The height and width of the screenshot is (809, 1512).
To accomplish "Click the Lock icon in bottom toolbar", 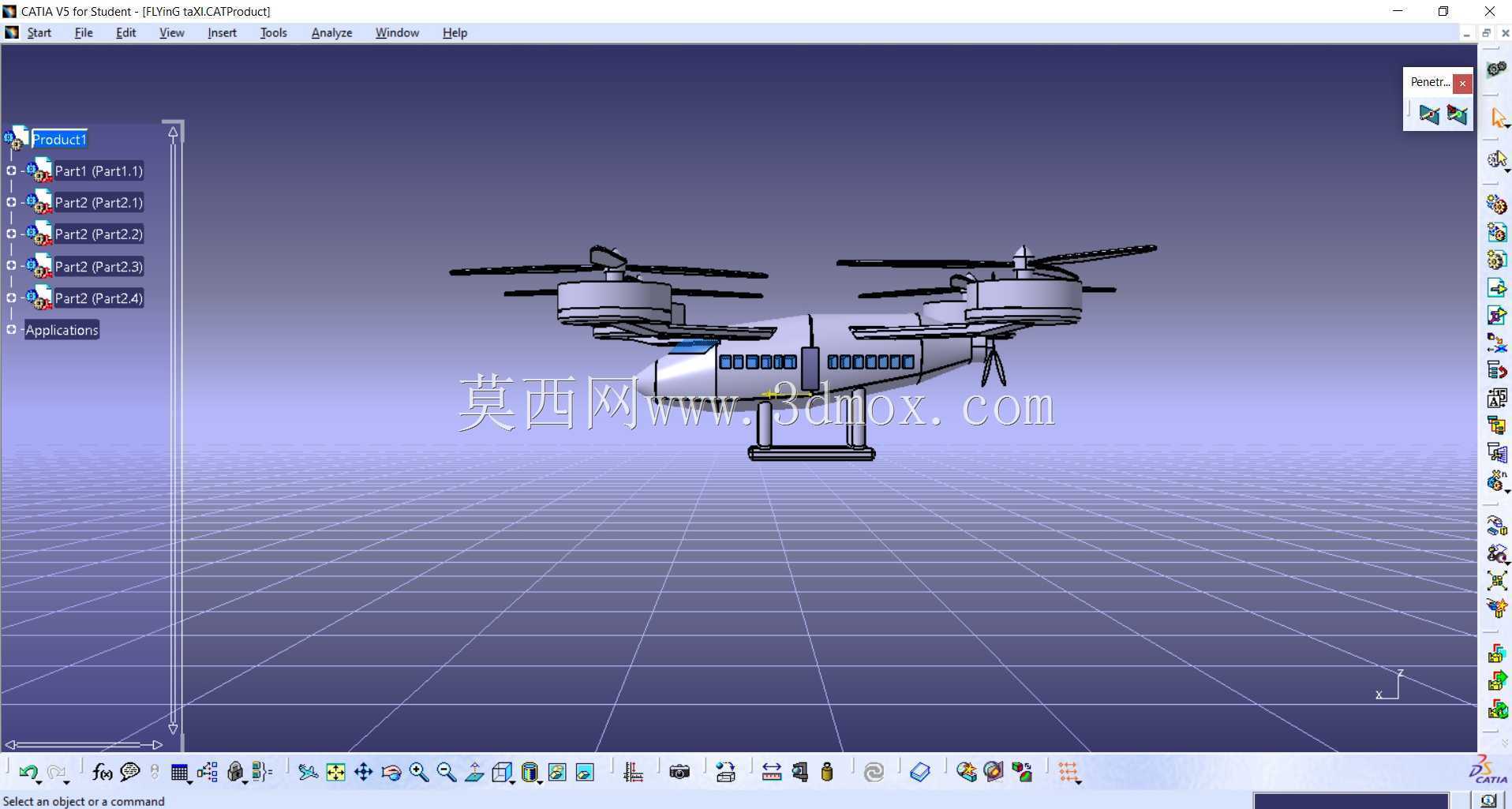I will pos(235,772).
